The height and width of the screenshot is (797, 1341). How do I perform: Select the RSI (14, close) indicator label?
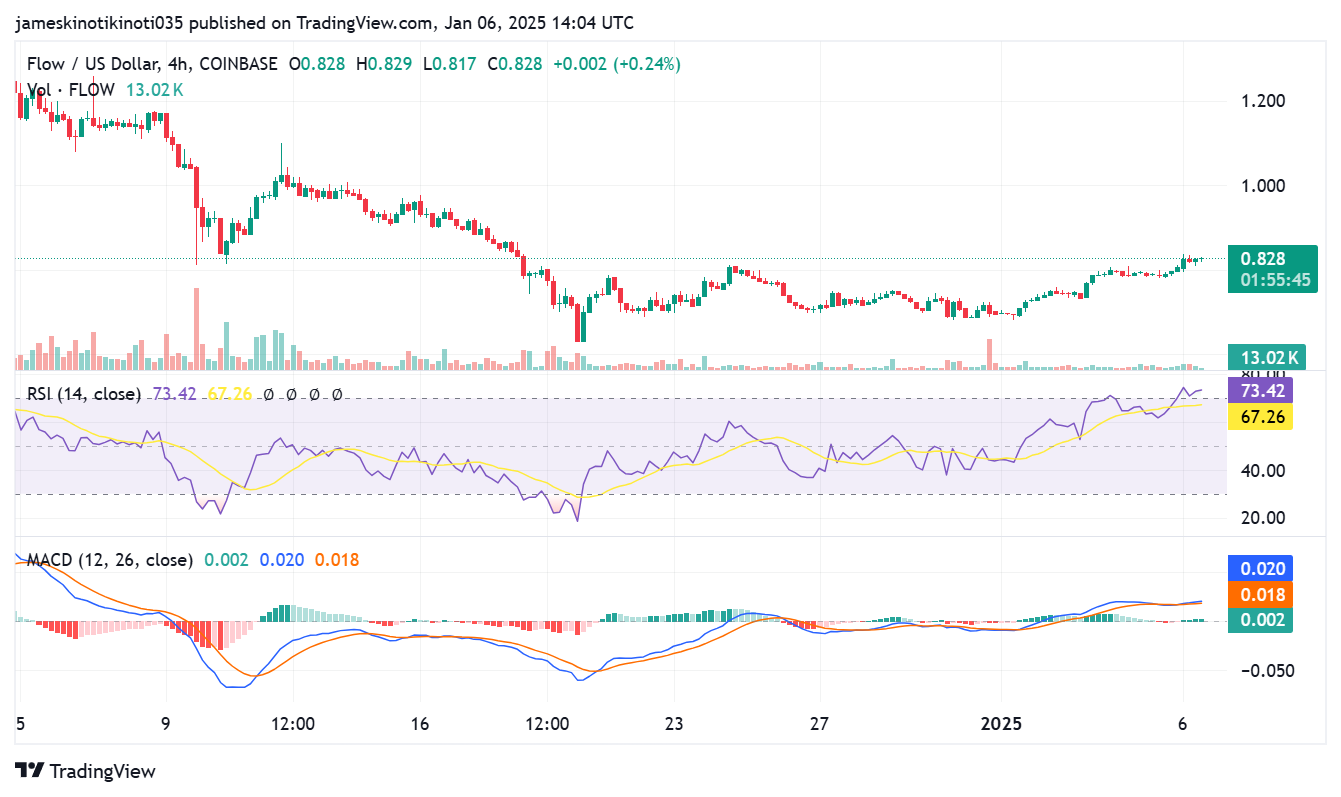[83, 394]
